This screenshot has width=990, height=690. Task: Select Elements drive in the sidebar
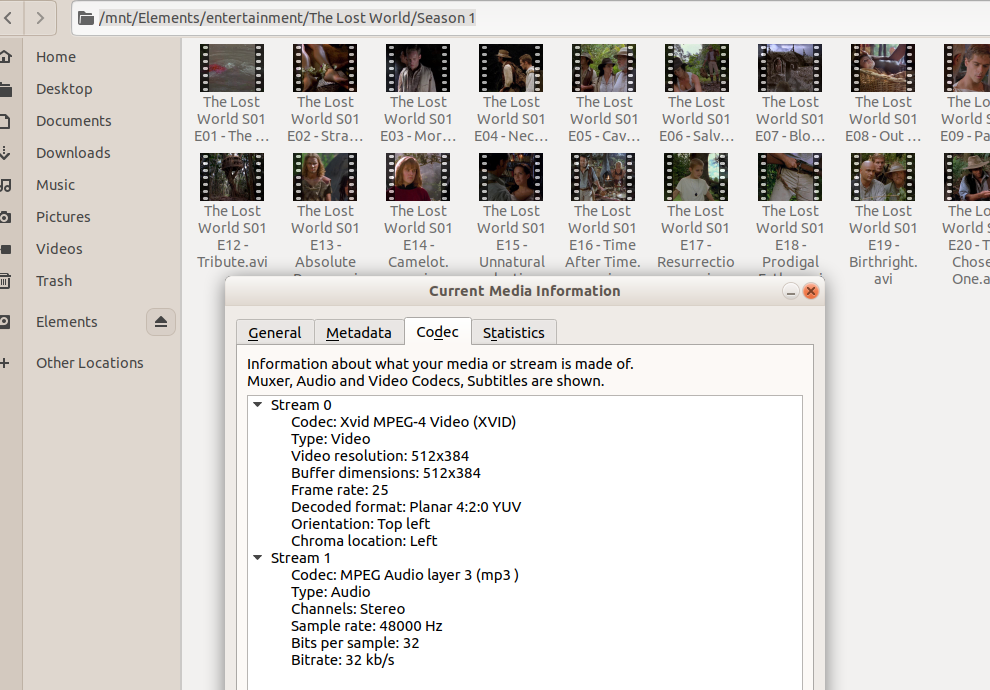coord(66,322)
